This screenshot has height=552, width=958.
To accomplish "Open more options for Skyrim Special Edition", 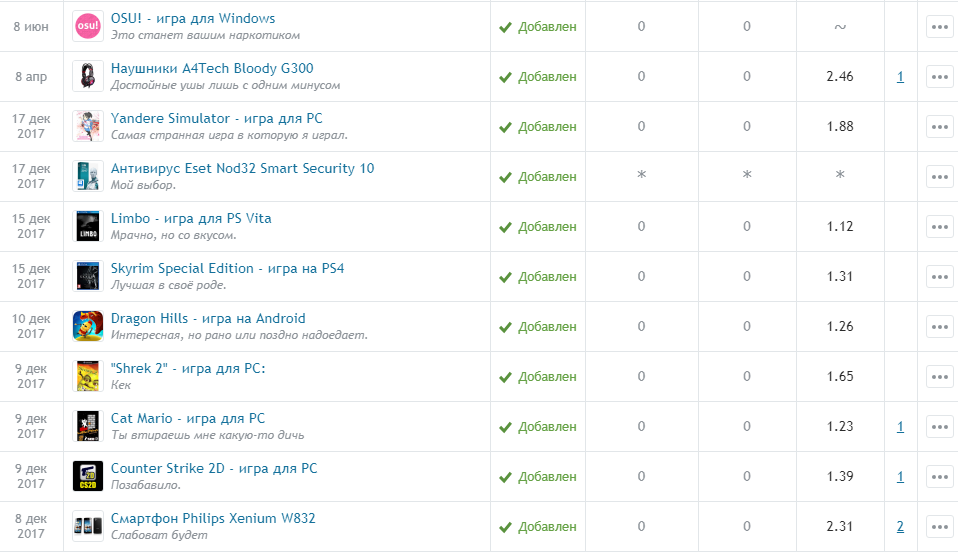I will (x=940, y=276).
